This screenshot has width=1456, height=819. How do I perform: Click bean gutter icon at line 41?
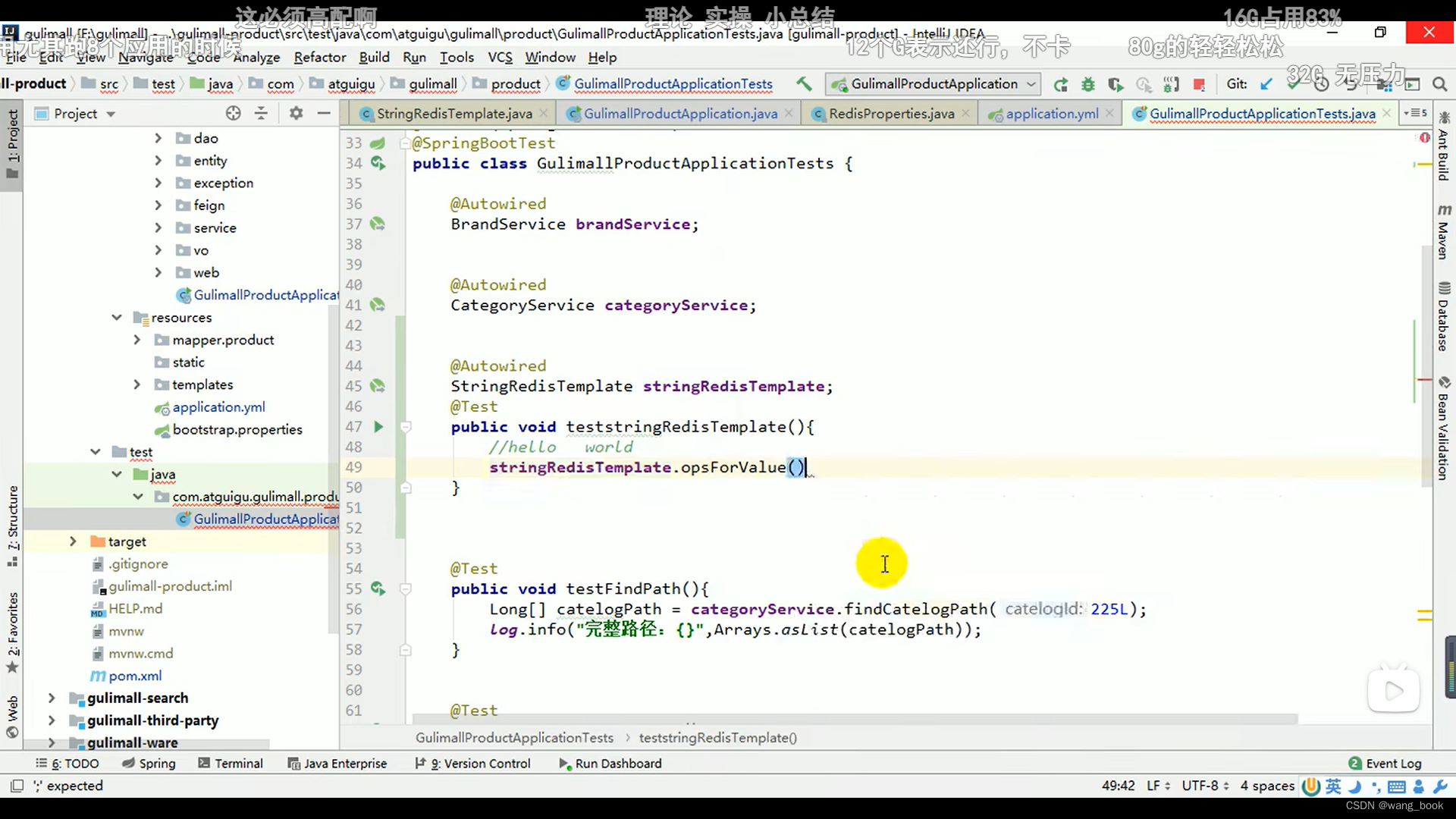pos(378,305)
